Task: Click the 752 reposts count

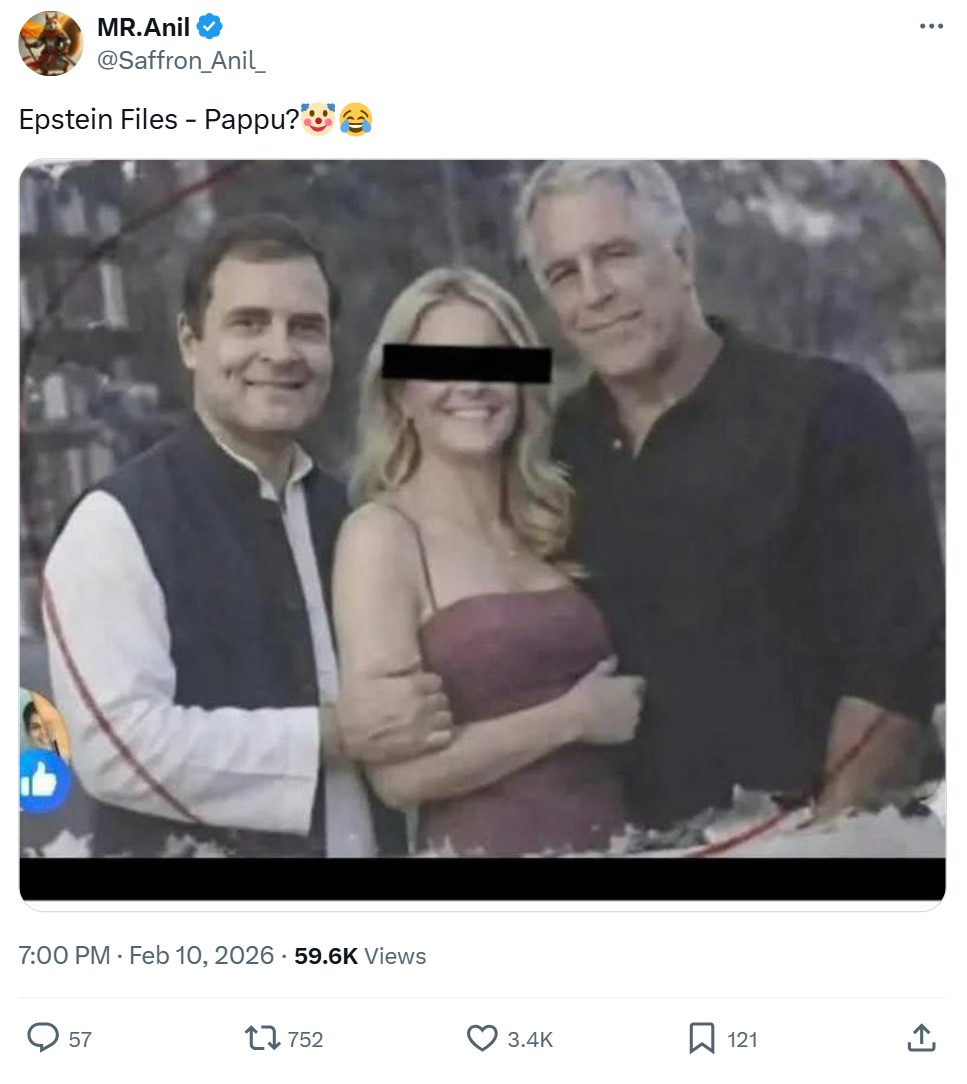Action: pos(305,1040)
